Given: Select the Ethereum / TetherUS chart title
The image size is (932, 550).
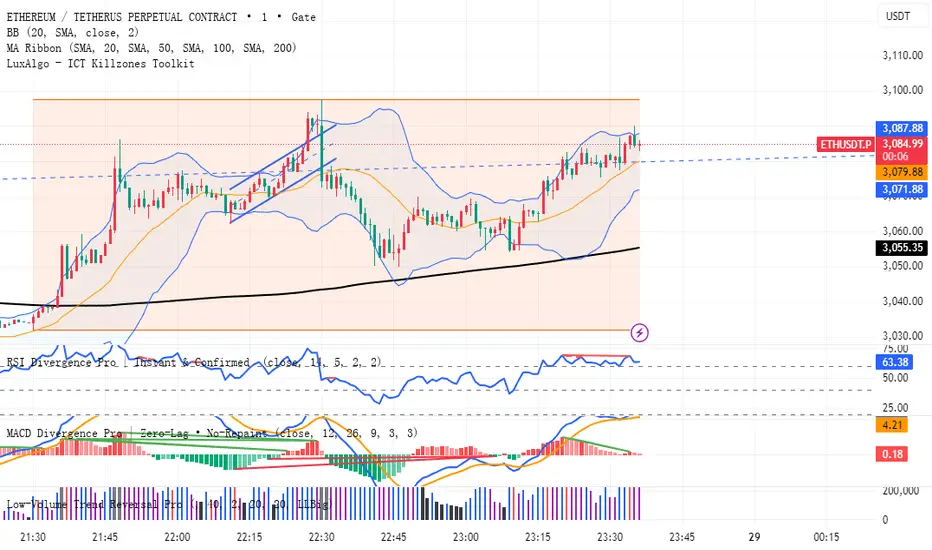Looking at the screenshot, I should pyautogui.click(x=160, y=16).
